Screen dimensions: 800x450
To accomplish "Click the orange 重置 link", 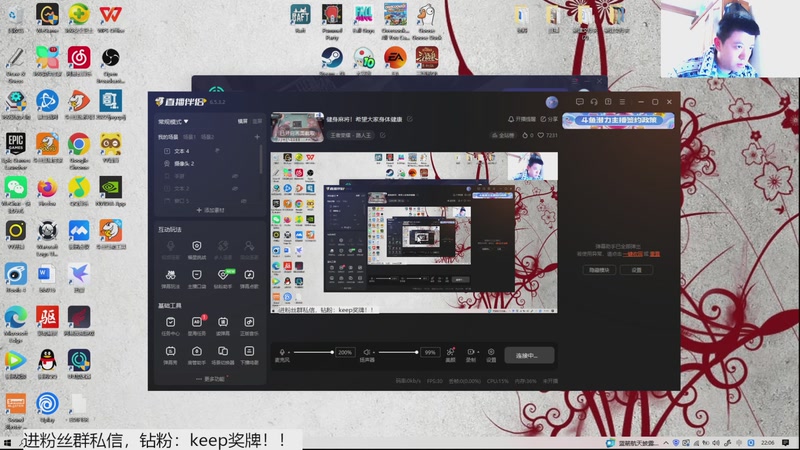I will [x=655, y=254].
